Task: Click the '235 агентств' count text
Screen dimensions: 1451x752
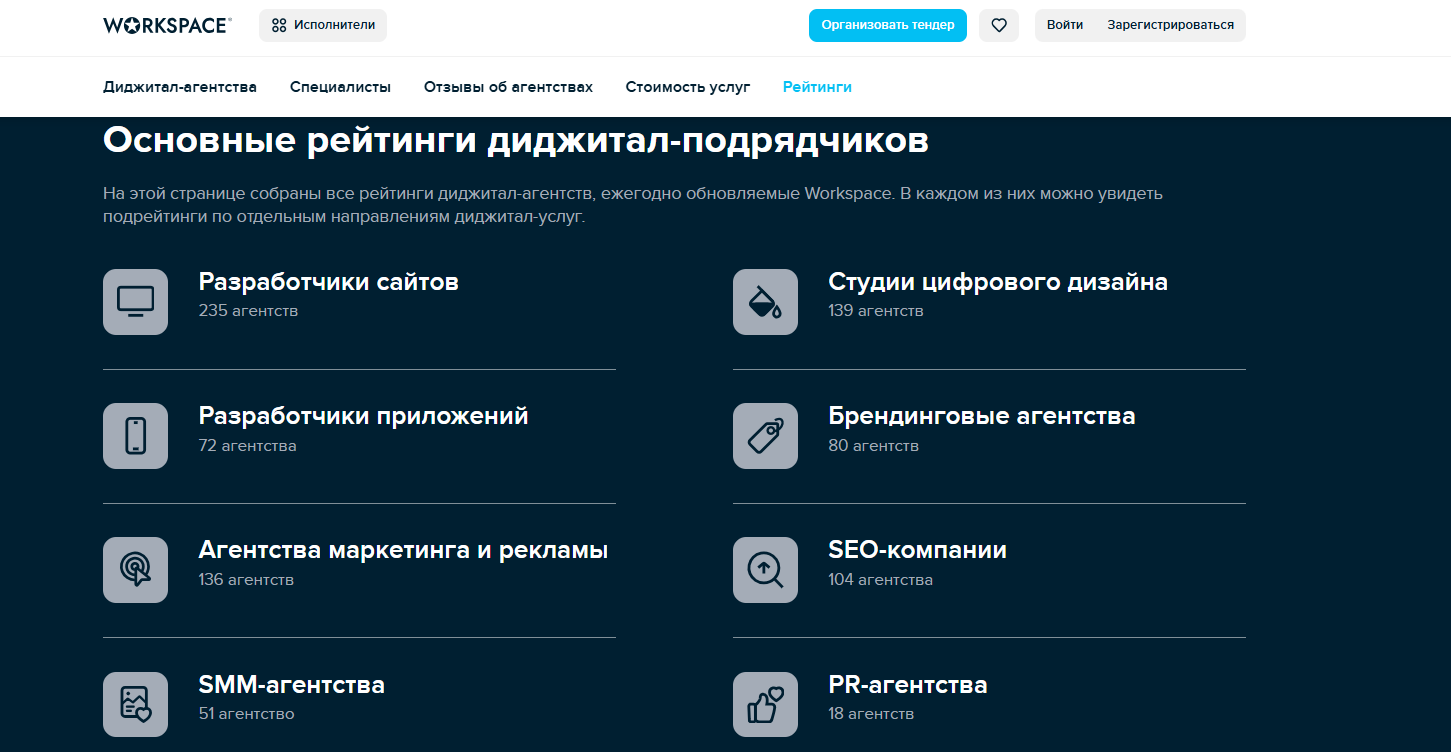Action: tap(248, 311)
